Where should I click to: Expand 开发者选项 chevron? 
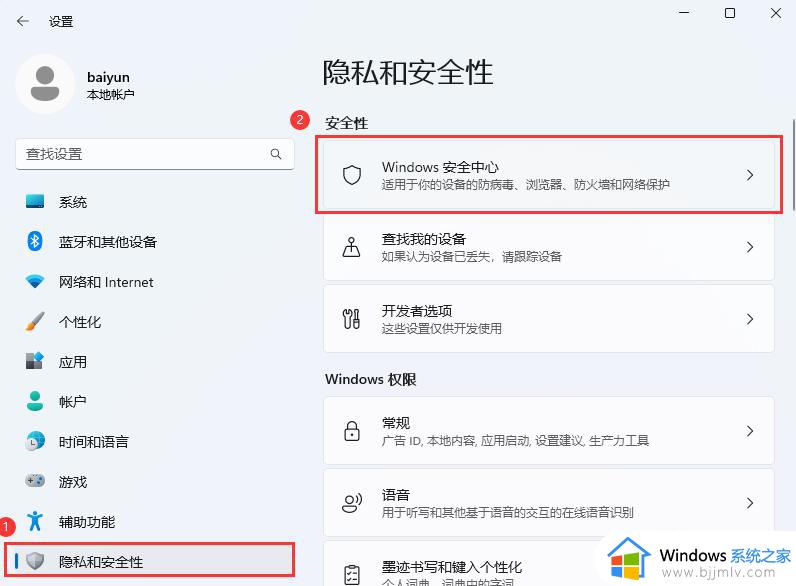coord(750,319)
